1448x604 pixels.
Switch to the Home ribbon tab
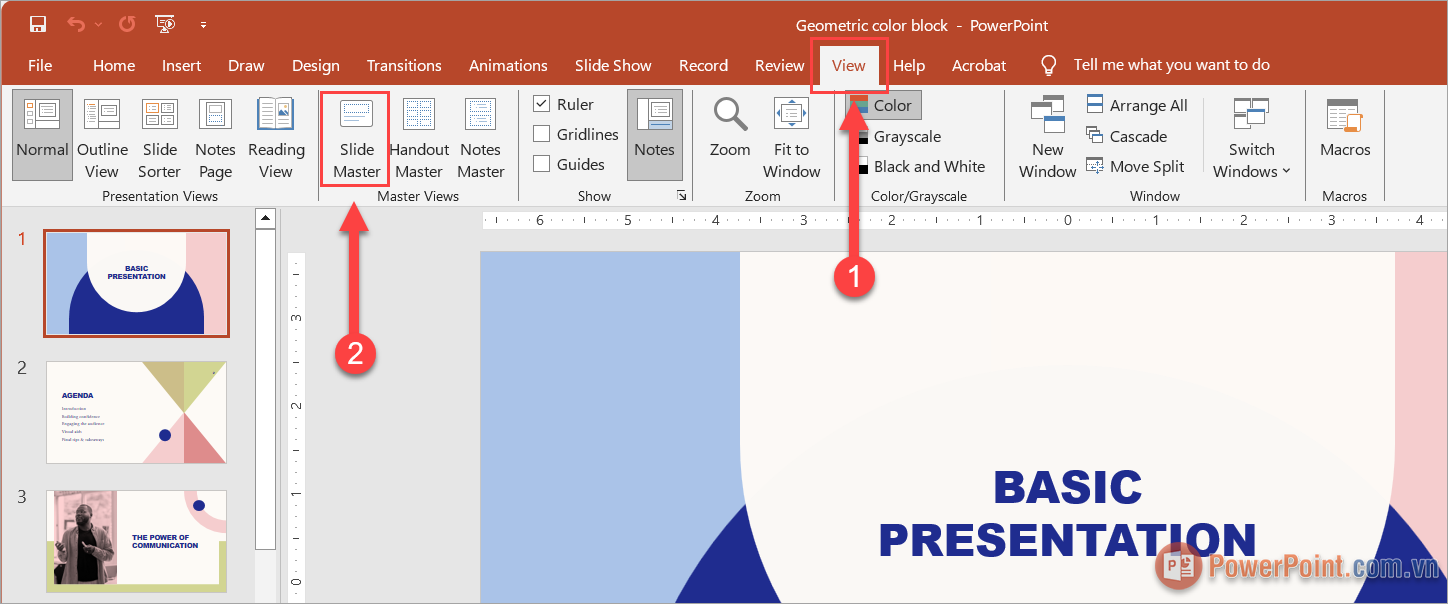pos(114,66)
